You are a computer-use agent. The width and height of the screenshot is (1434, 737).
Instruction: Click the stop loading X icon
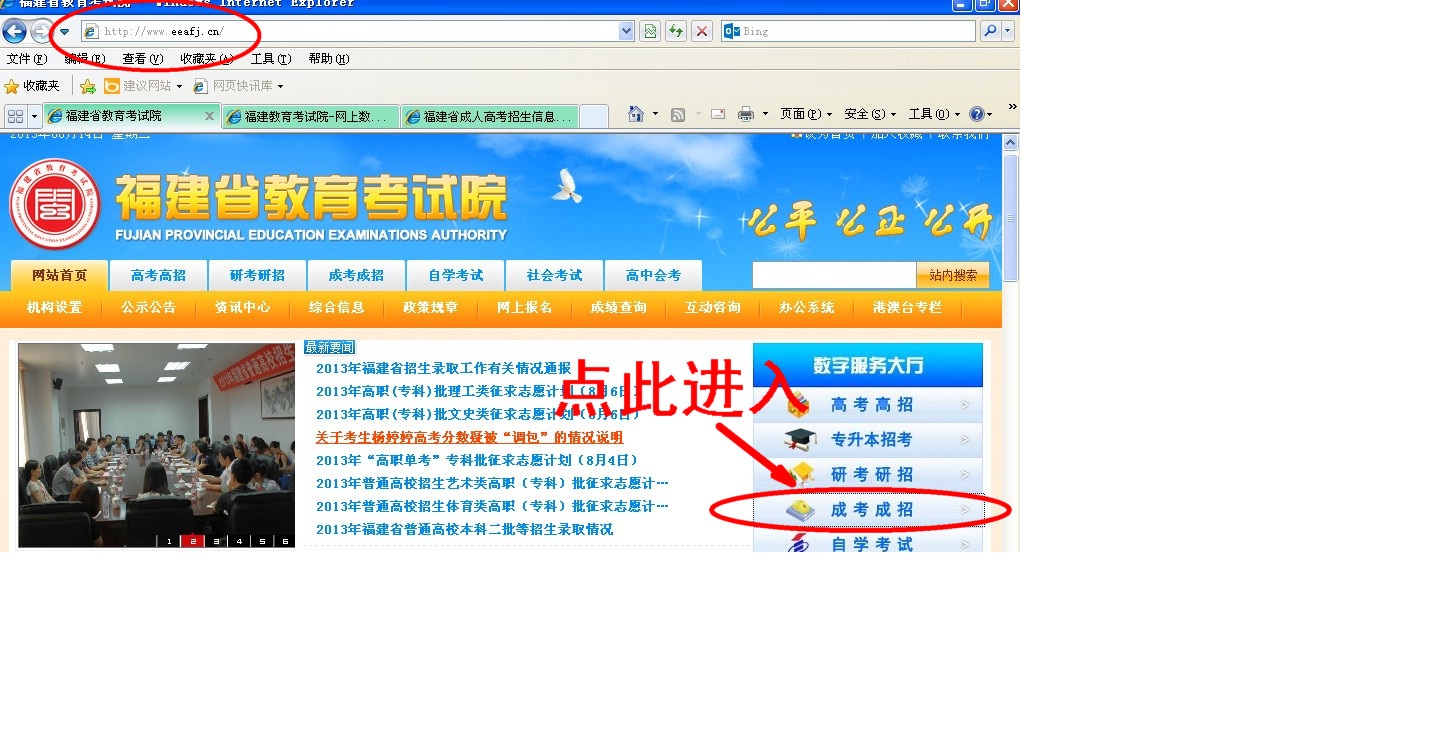(x=702, y=31)
